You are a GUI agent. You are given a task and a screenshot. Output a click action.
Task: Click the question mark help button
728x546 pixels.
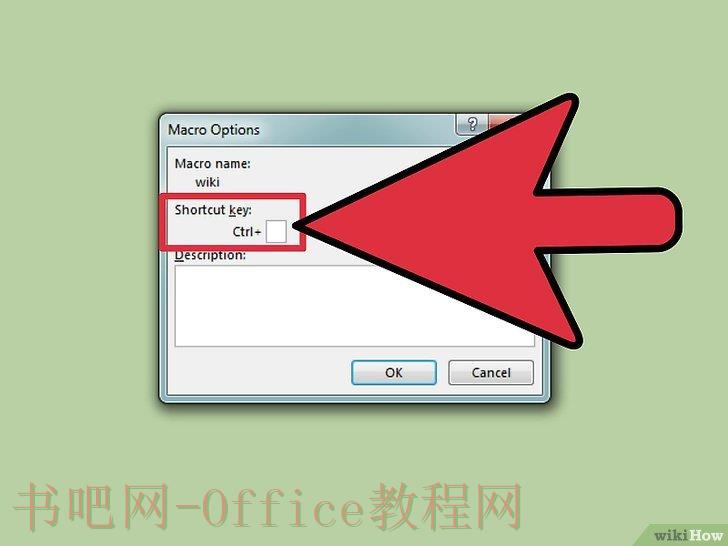[472, 124]
